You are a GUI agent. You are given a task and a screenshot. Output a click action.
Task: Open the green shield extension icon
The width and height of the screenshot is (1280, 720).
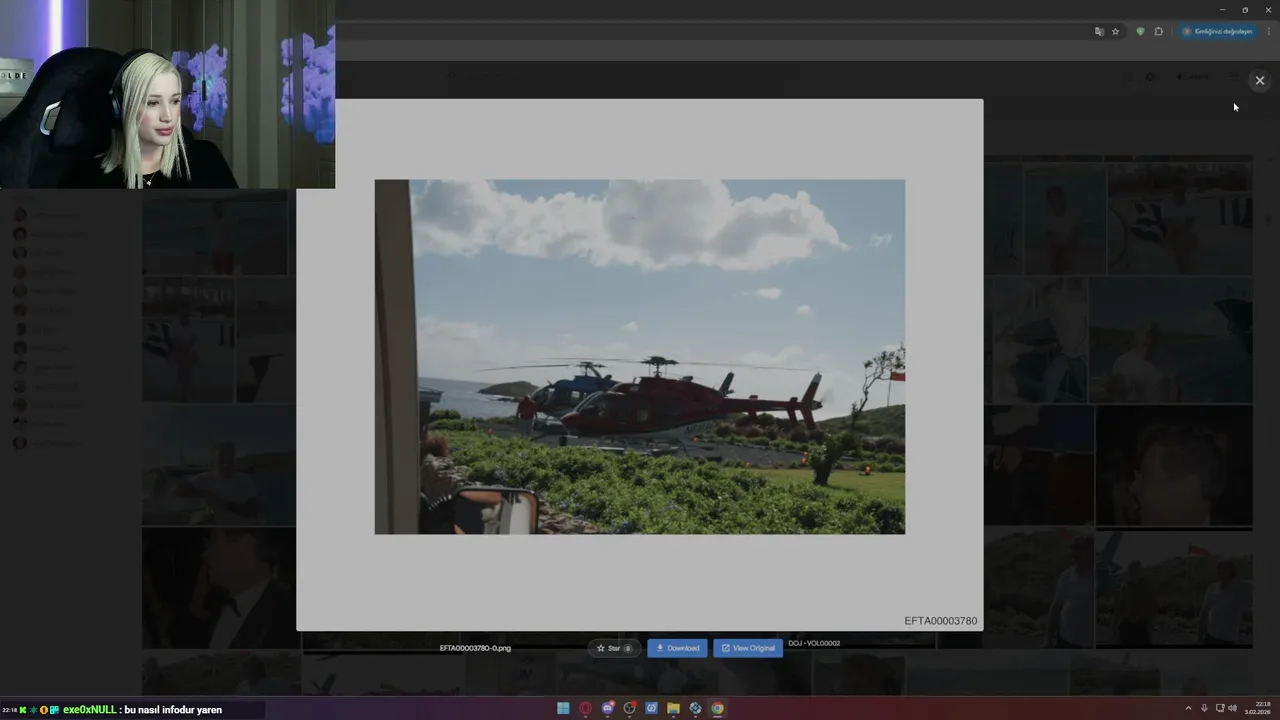(1140, 31)
